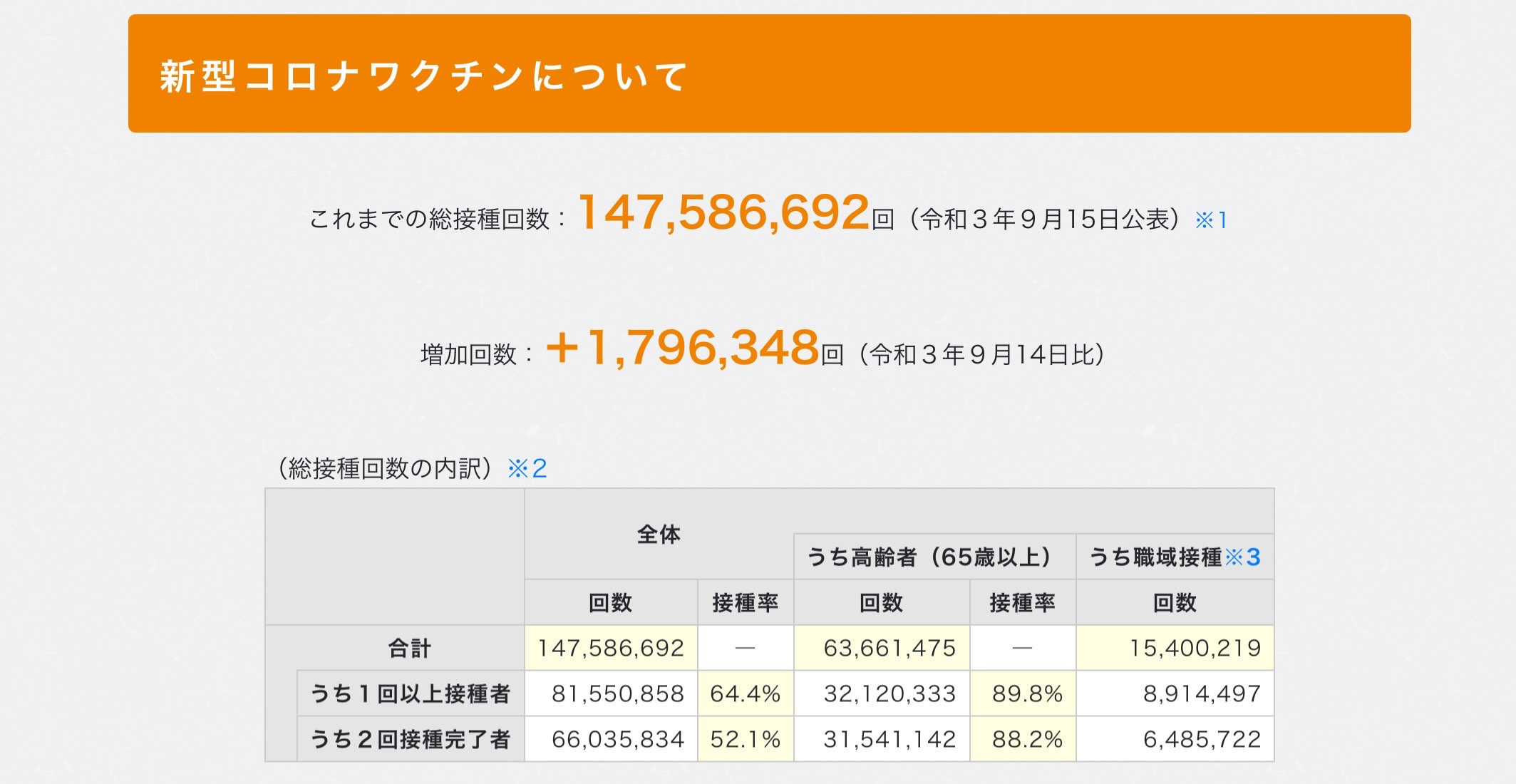Click the 全体 column header
The width and height of the screenshot is (1516, 784).
click(659, 534)
